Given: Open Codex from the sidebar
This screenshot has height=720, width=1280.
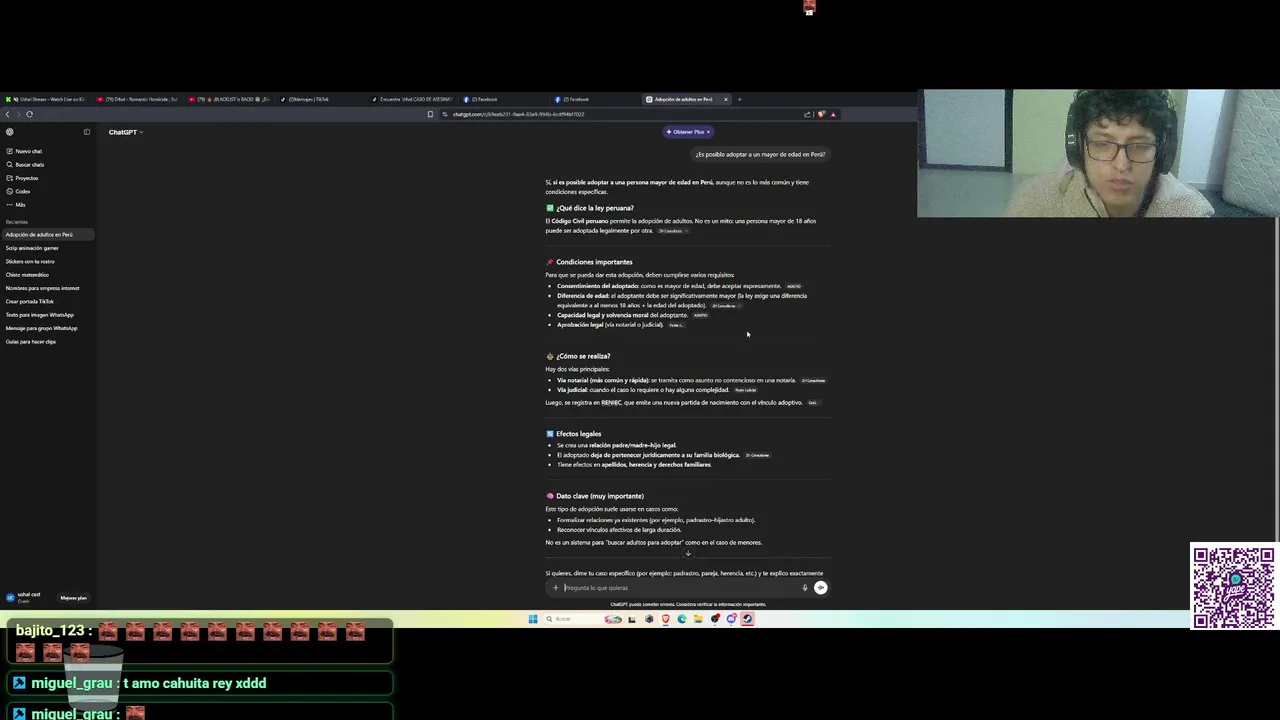Looking at the screenshot, I should tap(18, 191).
